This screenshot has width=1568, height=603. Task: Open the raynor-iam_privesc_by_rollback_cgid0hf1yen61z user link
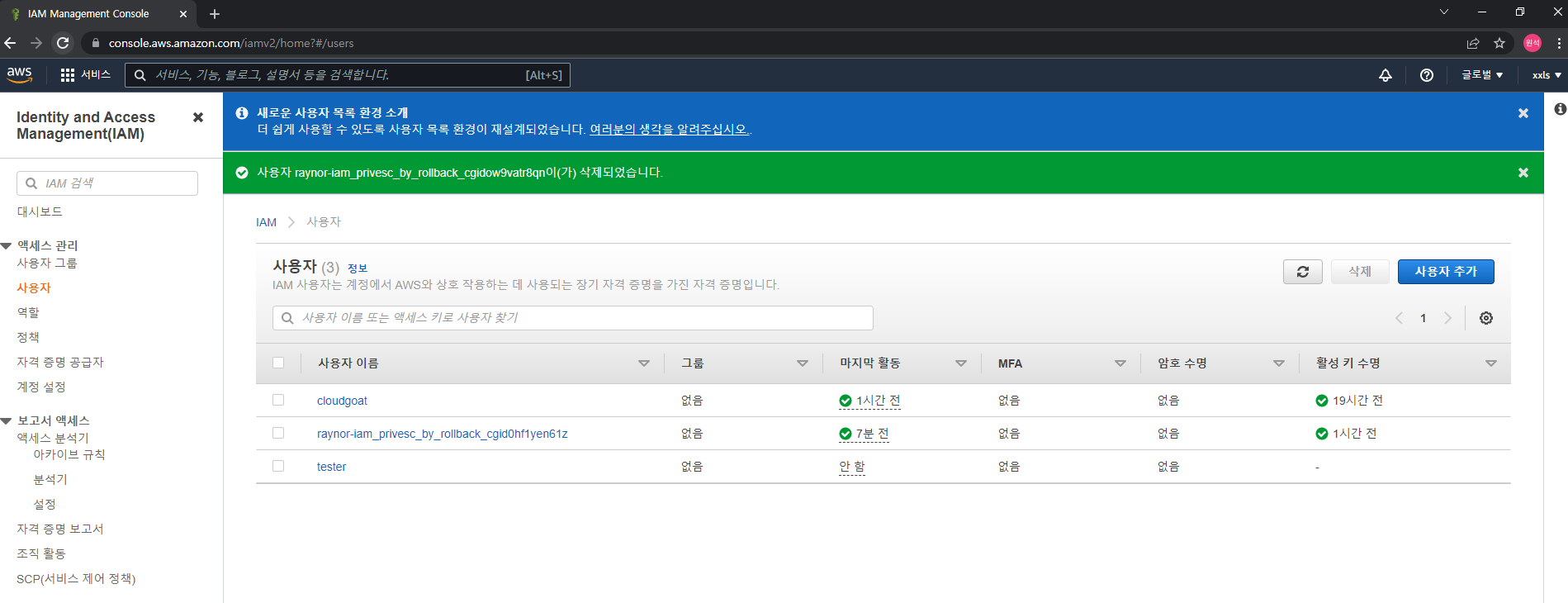pyautogui.click(x=443, y=434)
